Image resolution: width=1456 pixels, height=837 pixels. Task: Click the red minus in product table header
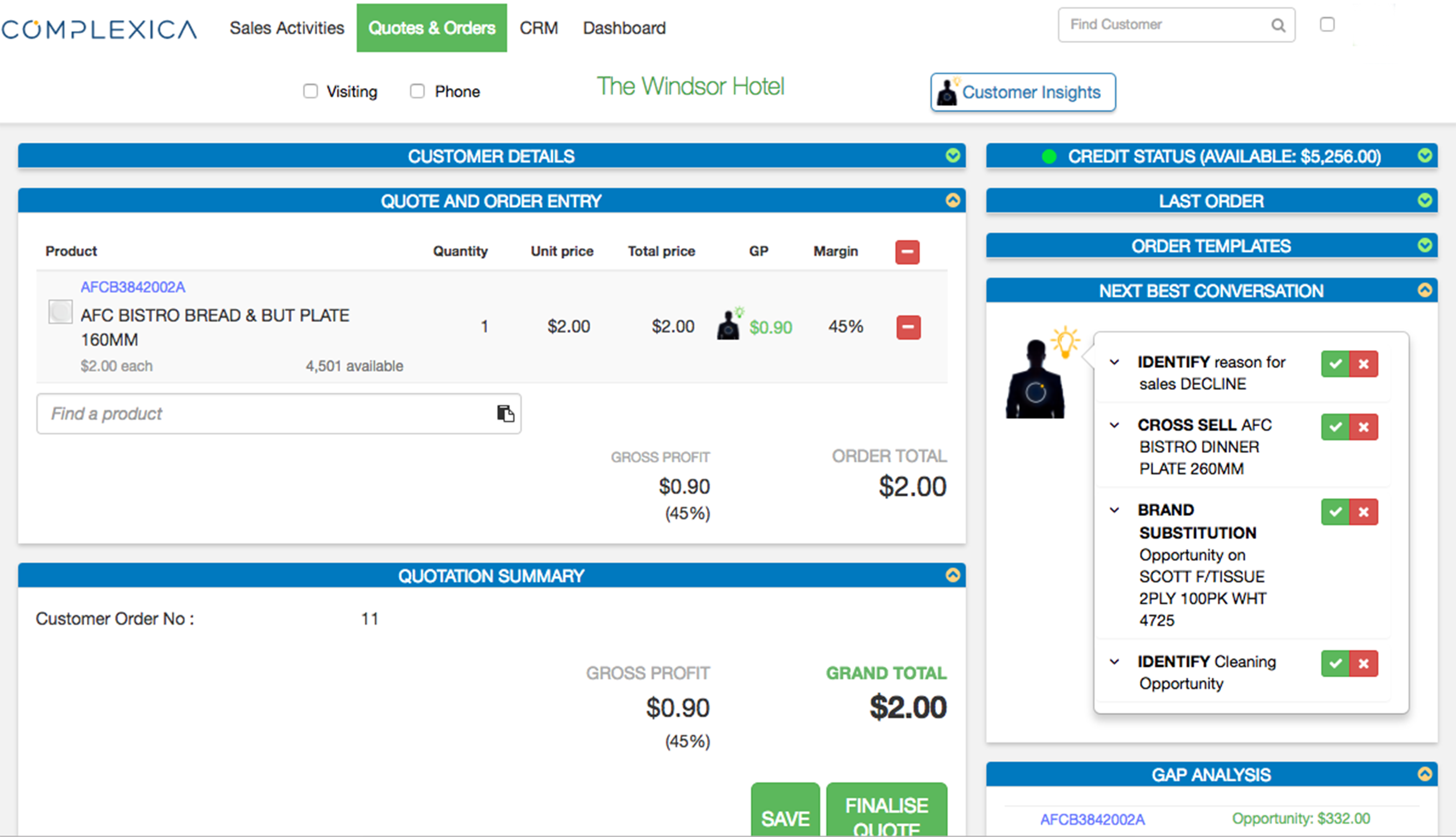tap(907, 252)
